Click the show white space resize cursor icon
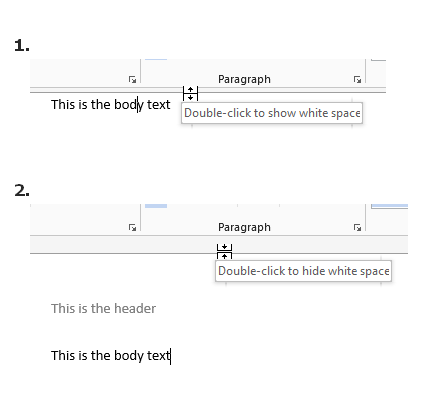 pos(190,93)
